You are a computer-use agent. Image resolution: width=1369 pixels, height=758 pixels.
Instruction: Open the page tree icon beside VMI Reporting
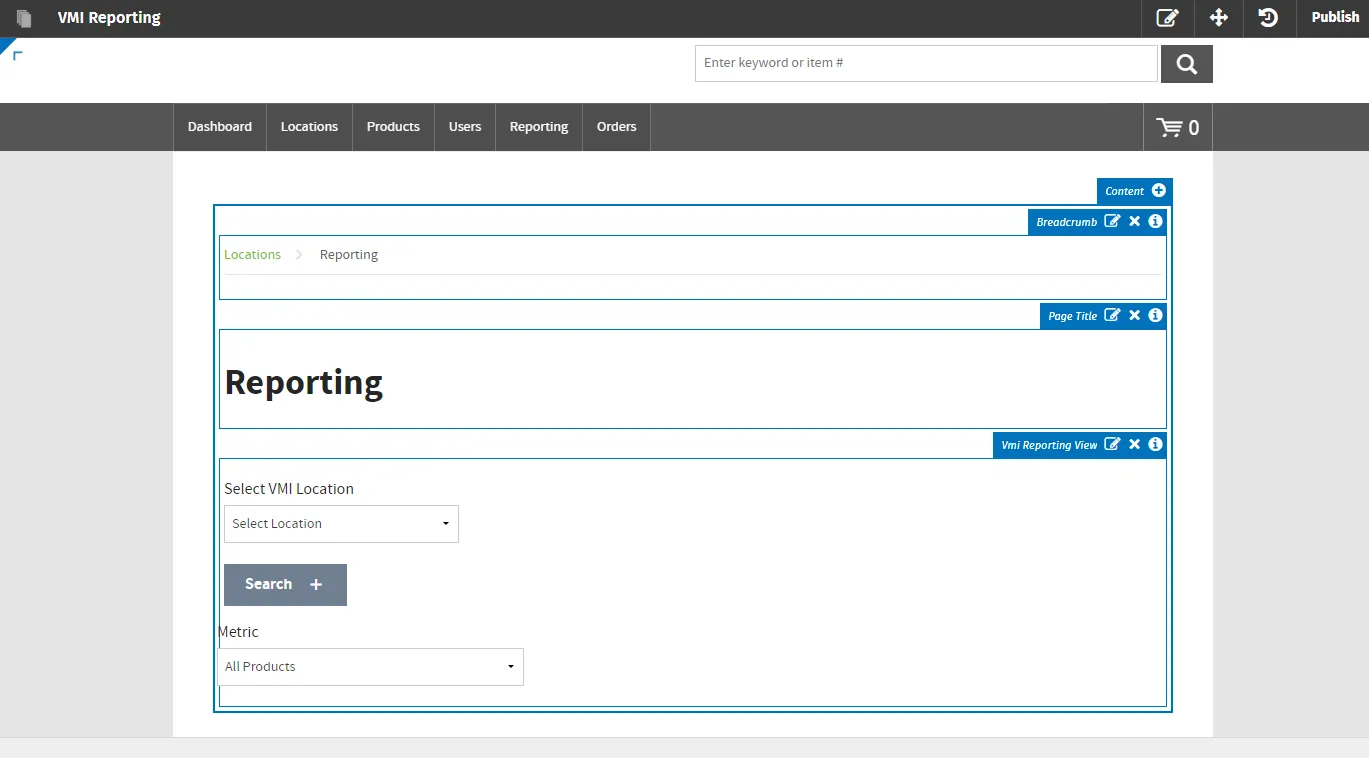24,18
